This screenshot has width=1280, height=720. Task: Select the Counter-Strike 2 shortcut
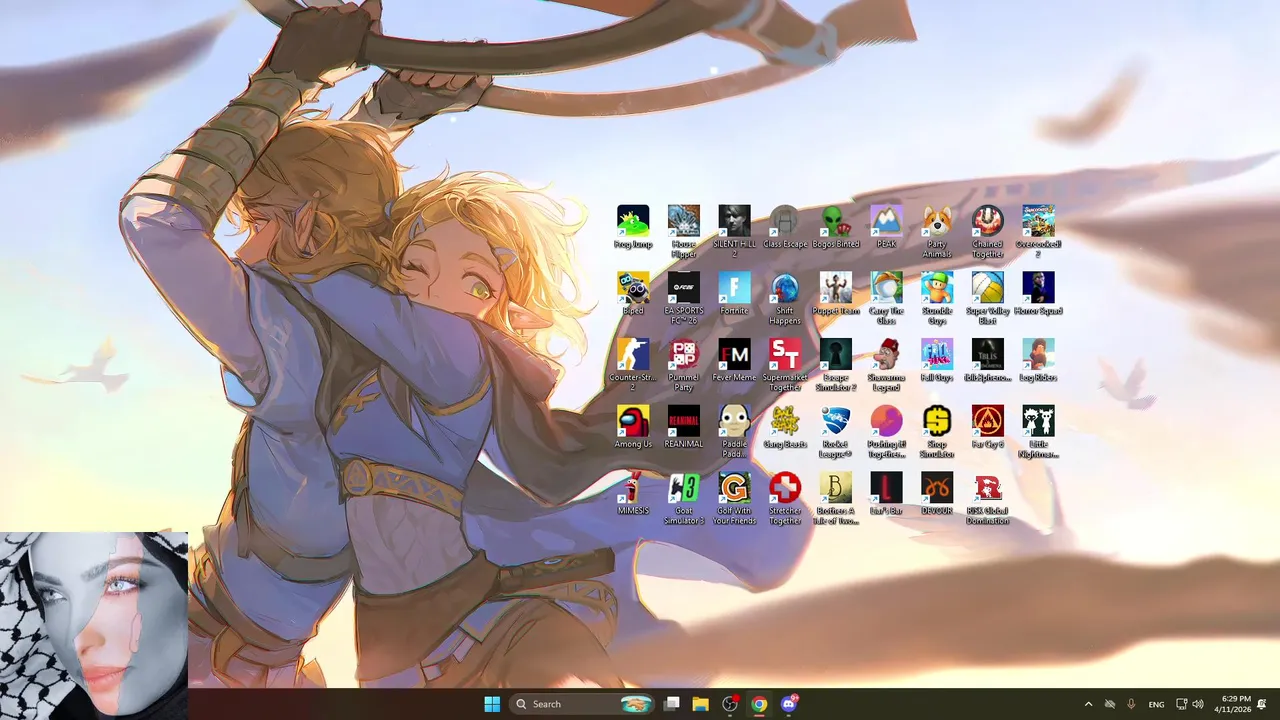click(x=633, y=365)
